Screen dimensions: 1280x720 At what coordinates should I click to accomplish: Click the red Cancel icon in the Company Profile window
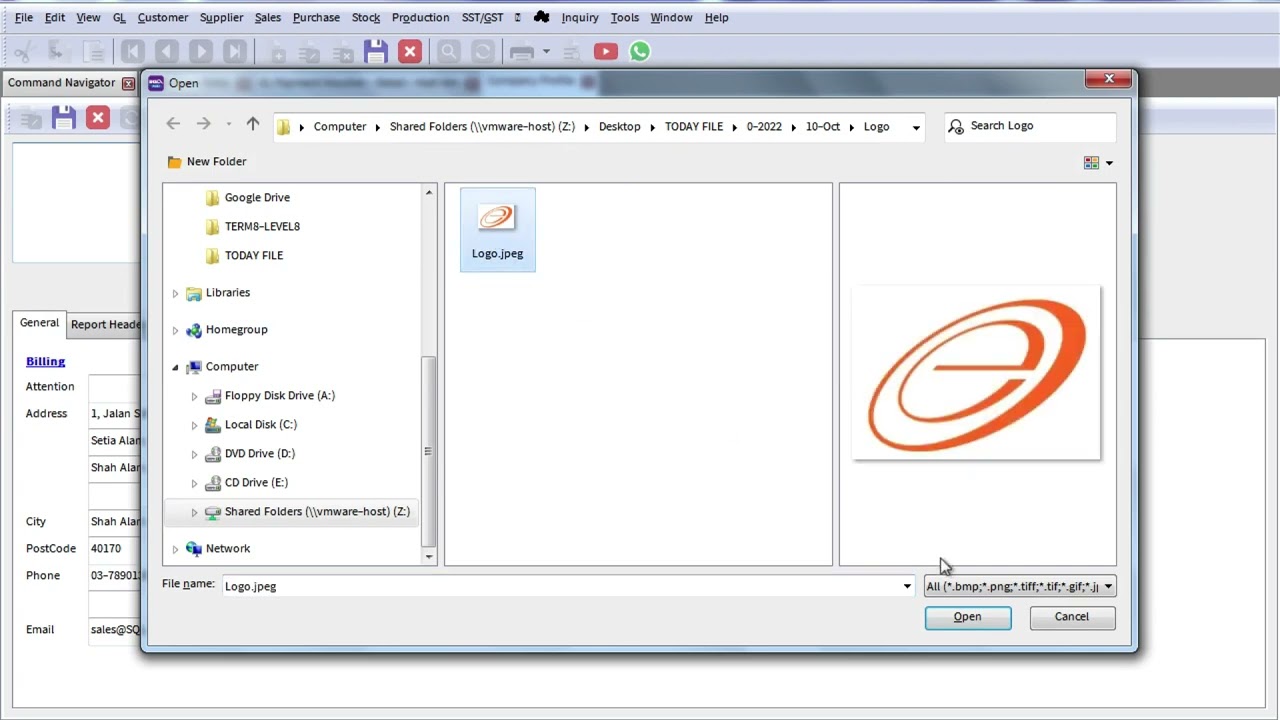click(x=97, y=118)
